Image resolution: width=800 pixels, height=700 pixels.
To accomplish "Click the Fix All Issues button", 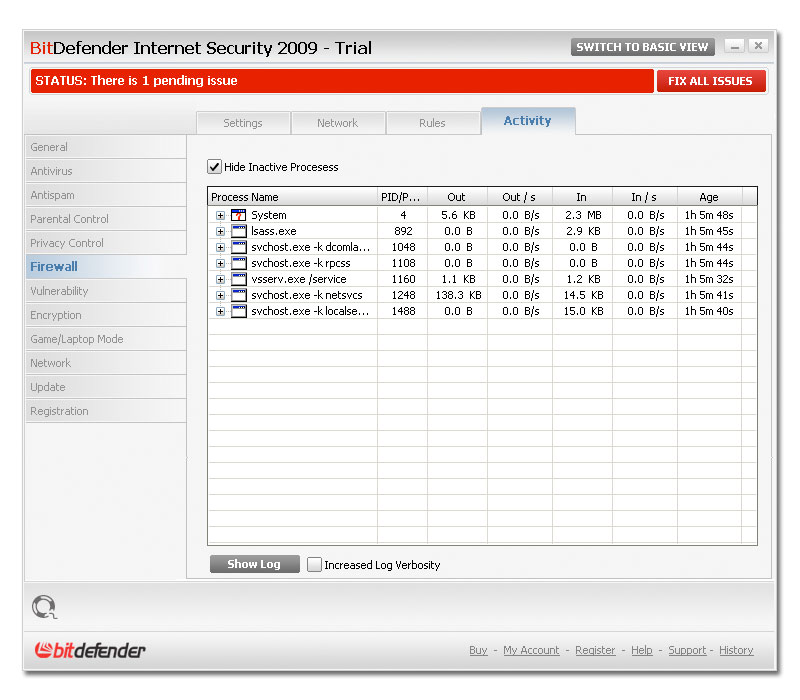I will [x=710, y=81].
